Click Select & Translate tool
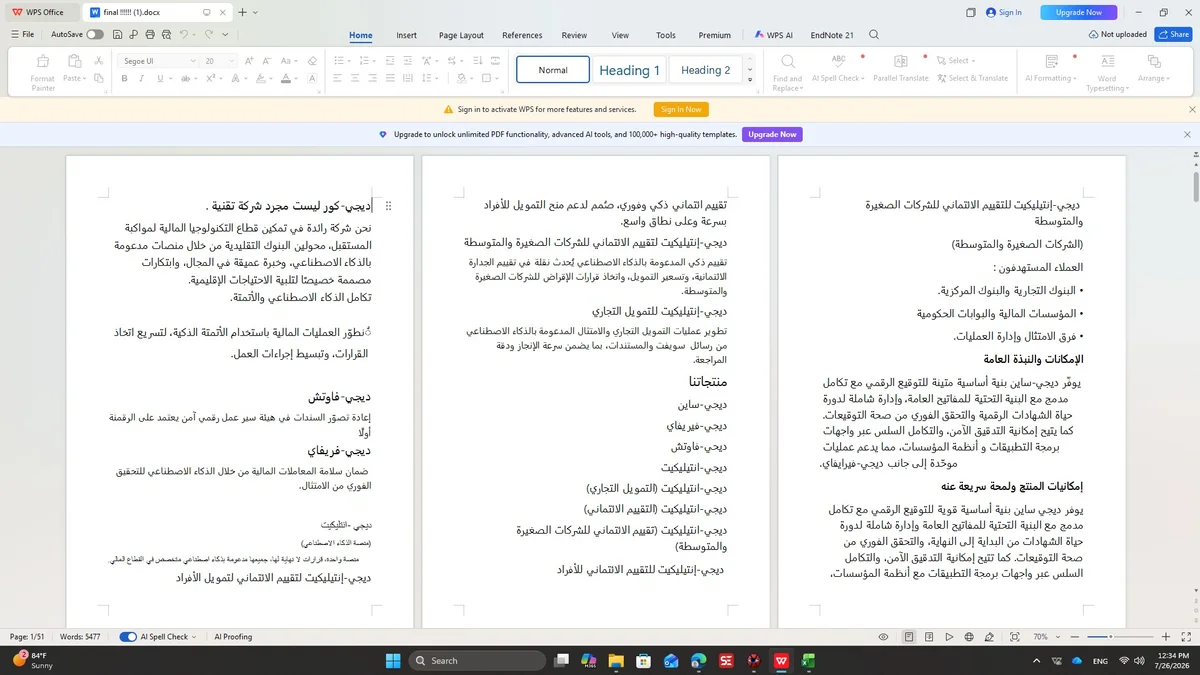Viewport: 1200px width, 675px height. 973,78
